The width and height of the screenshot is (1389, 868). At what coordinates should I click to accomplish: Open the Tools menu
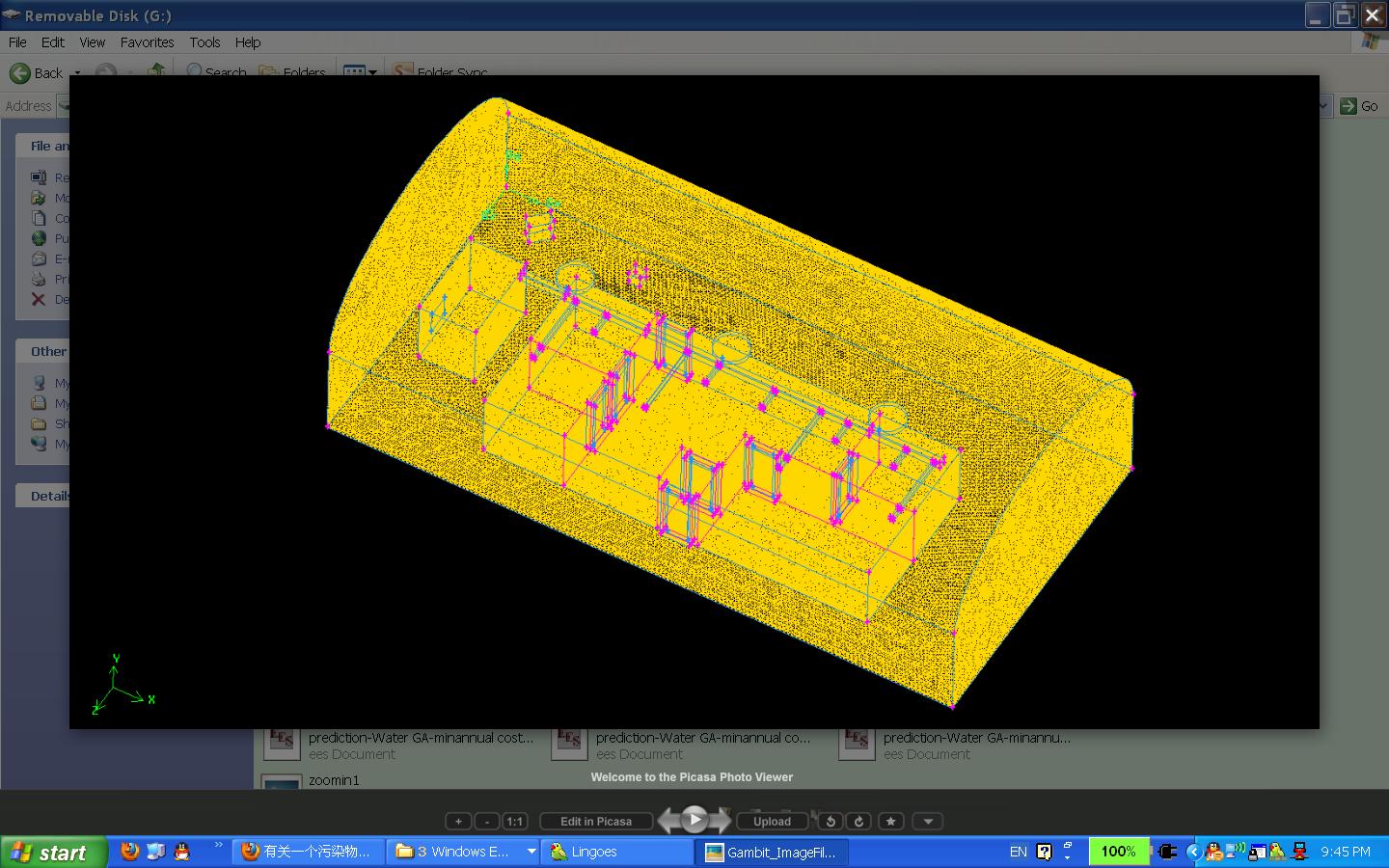tap(204, 42)
